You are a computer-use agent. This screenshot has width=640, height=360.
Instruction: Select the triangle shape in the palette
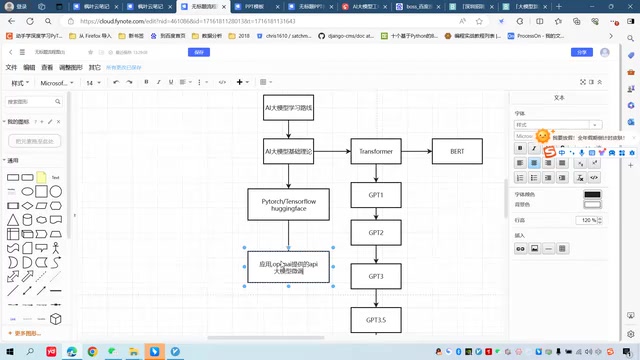[x=13, y=220]
